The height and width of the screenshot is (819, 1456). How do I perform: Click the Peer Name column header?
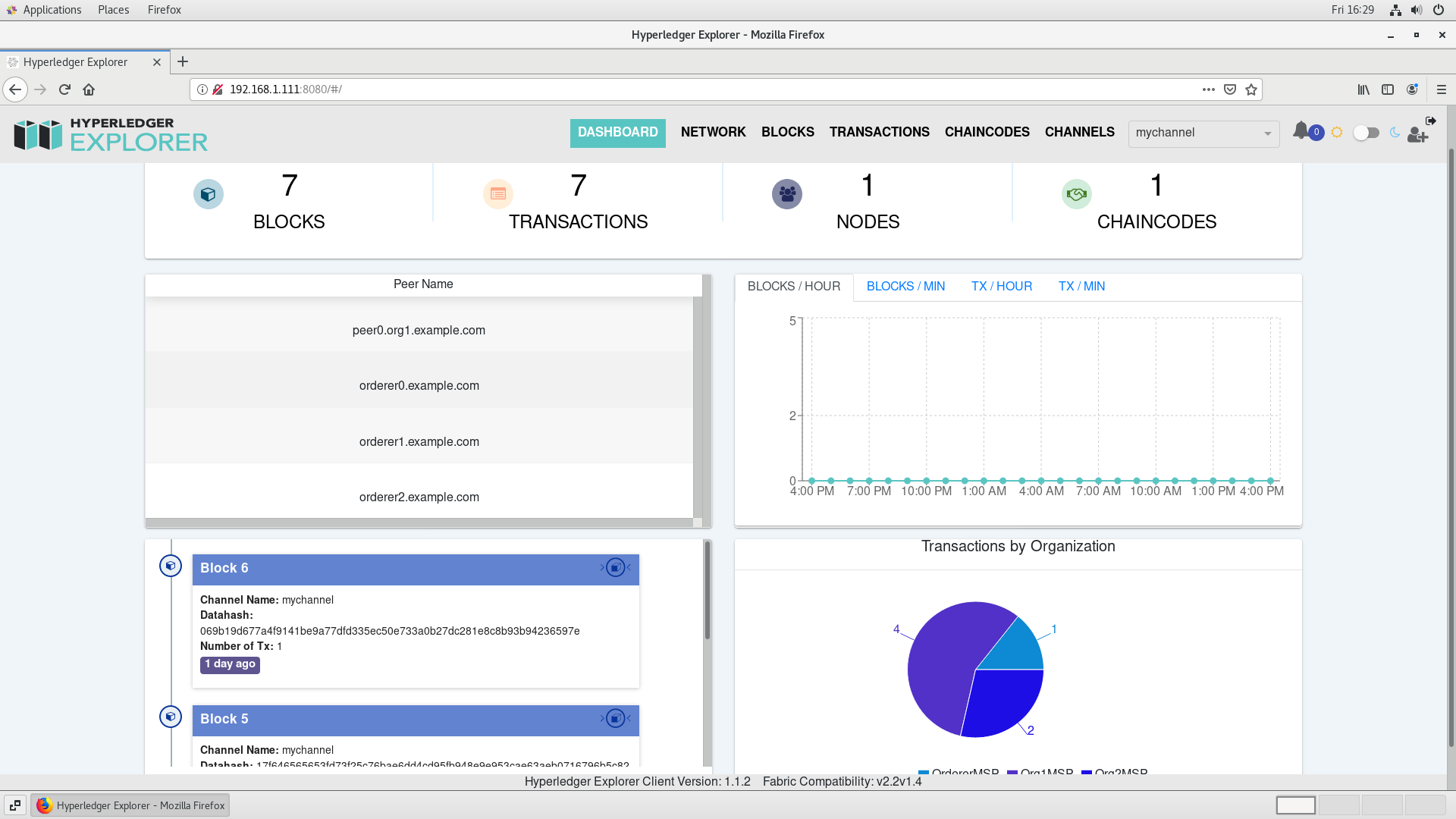[423, 284]
